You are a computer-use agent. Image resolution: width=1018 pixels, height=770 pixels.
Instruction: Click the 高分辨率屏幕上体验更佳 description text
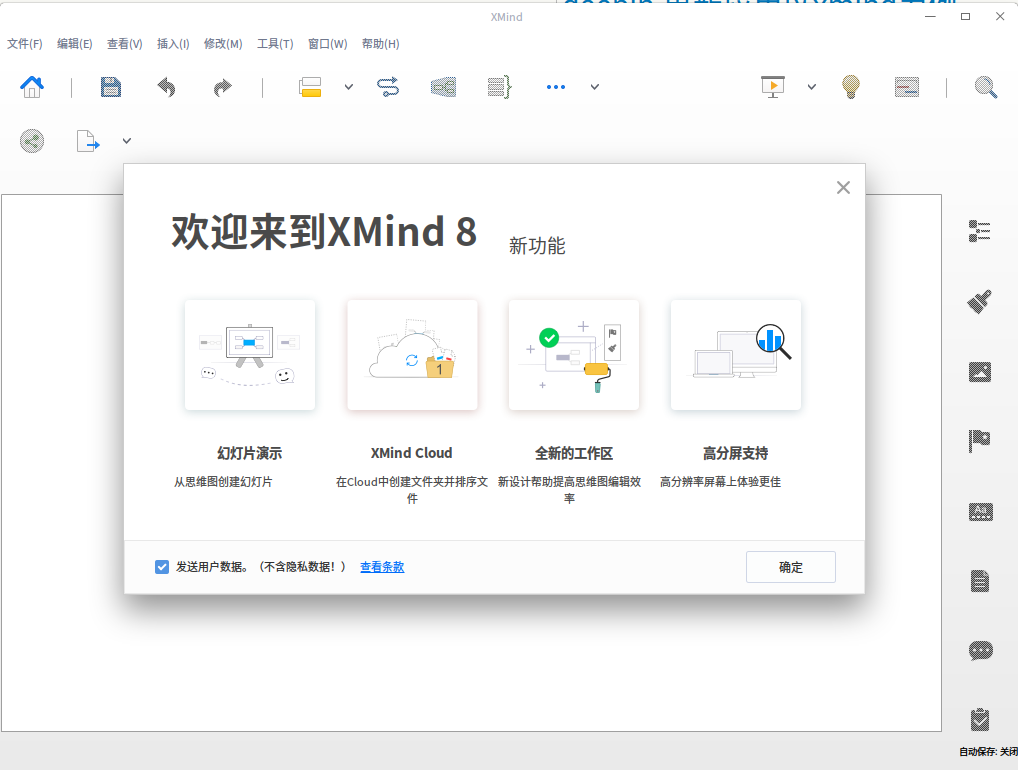coord(721,482)
